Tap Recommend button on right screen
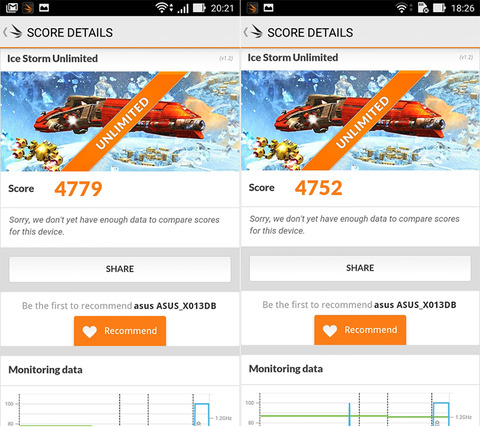Screen dimensions: 480x427 pos(360,330)
